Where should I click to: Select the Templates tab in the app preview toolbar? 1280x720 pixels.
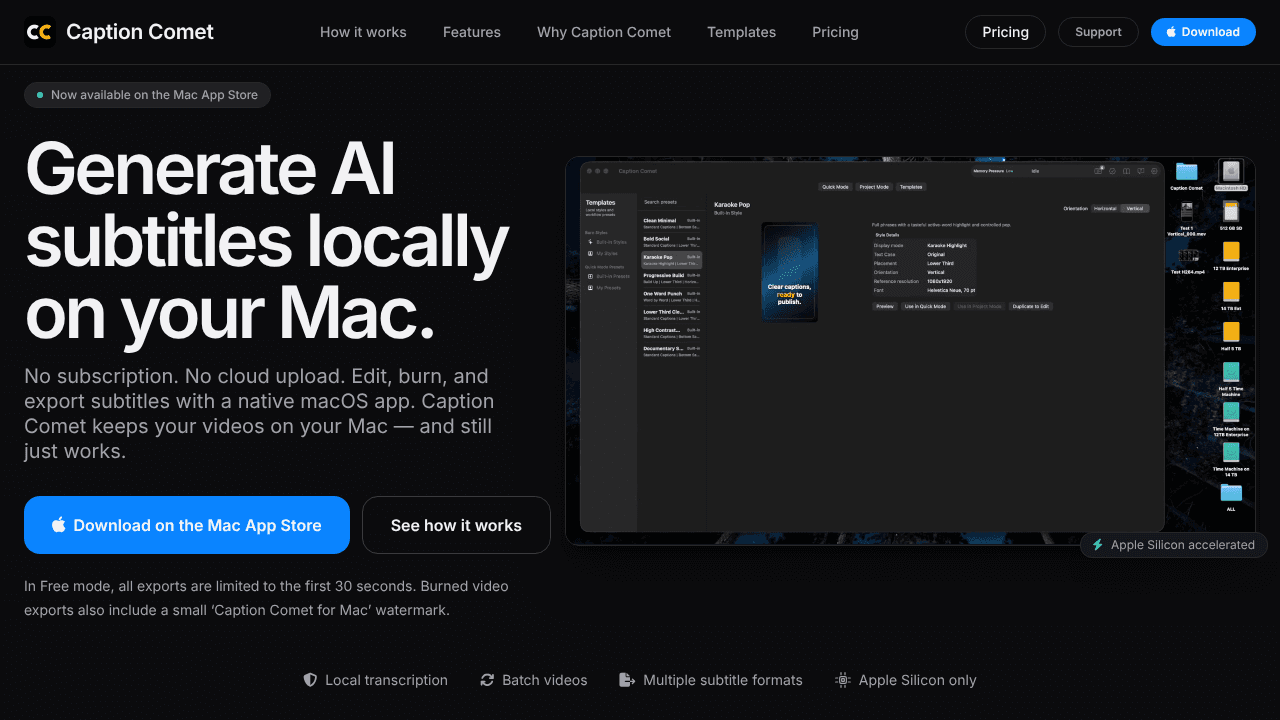911,187
